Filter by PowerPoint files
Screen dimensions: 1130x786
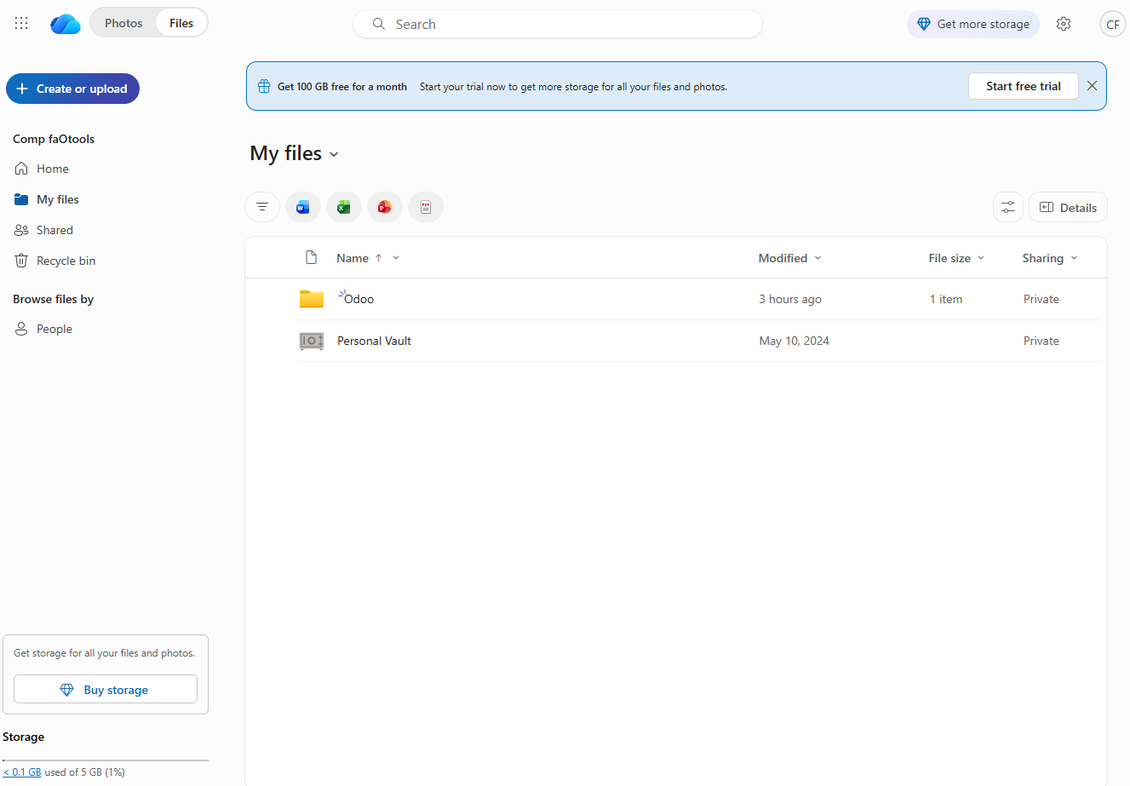385,207
